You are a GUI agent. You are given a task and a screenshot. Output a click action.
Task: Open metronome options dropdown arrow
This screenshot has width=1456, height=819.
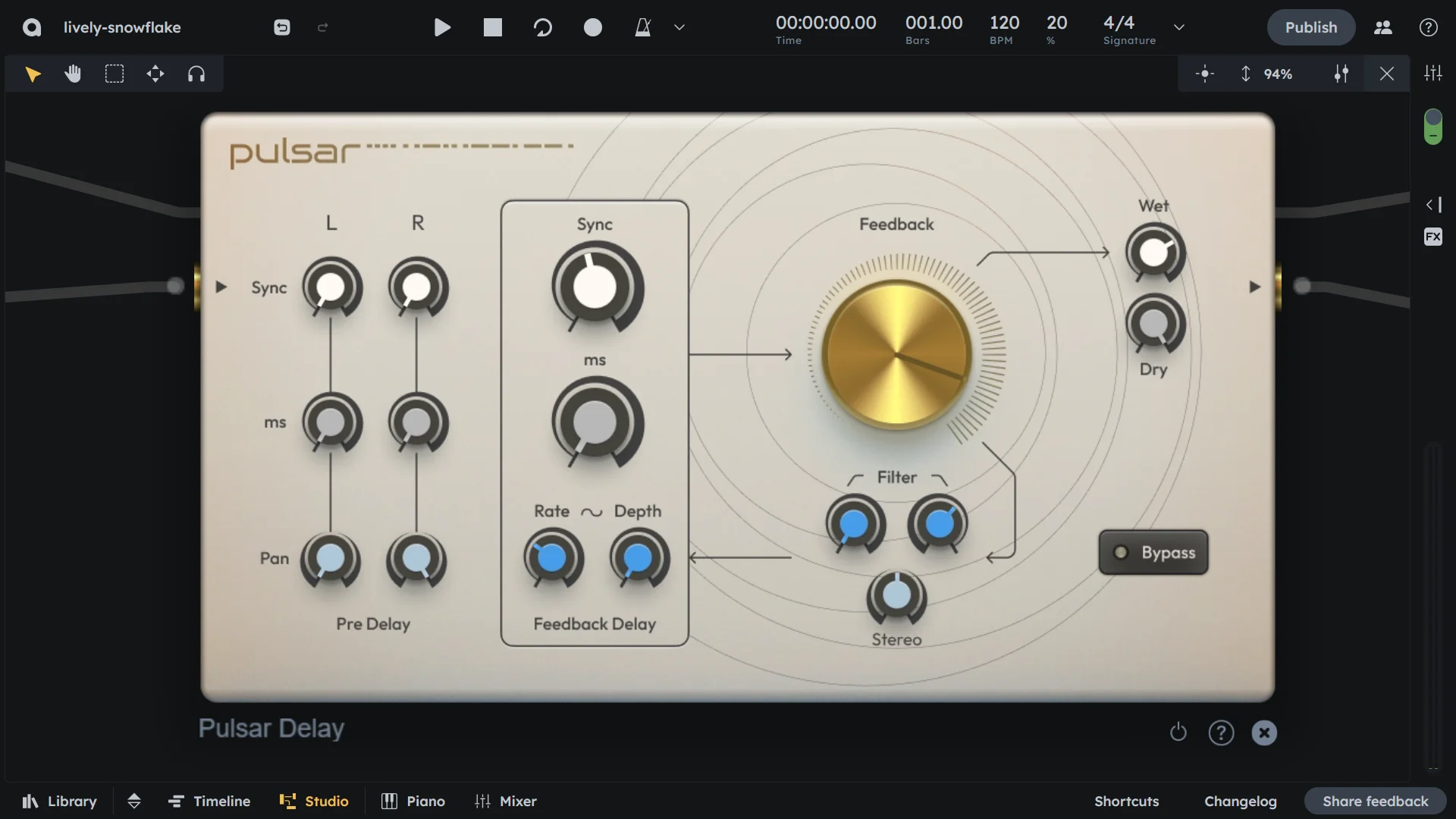click(x=679, y=28)
